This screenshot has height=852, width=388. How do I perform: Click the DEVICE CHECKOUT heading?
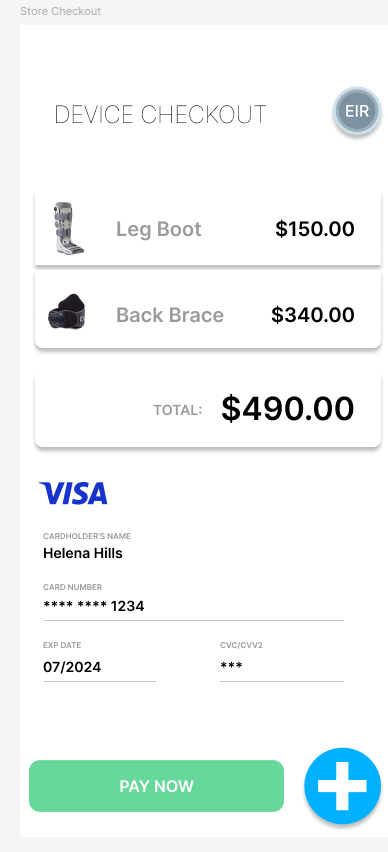160,115
